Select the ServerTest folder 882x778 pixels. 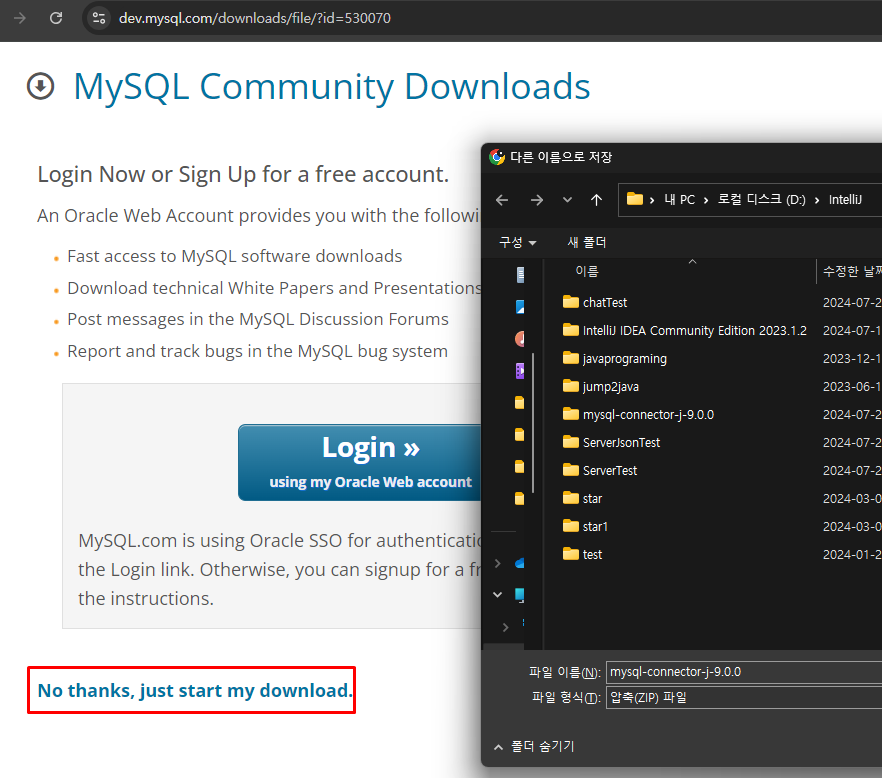(x=610, y=471)
